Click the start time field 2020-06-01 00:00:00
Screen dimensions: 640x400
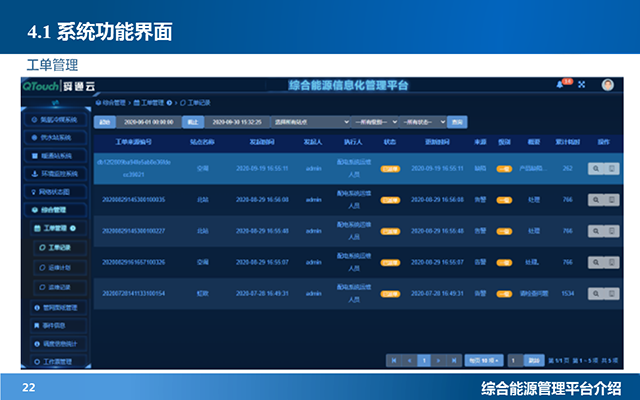pos(149,122)
